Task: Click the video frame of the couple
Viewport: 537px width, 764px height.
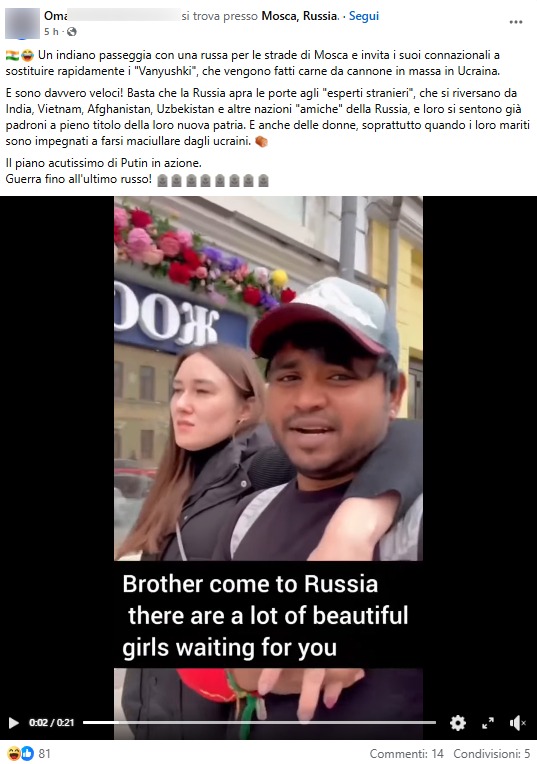Action: click(x=268, y=378)
